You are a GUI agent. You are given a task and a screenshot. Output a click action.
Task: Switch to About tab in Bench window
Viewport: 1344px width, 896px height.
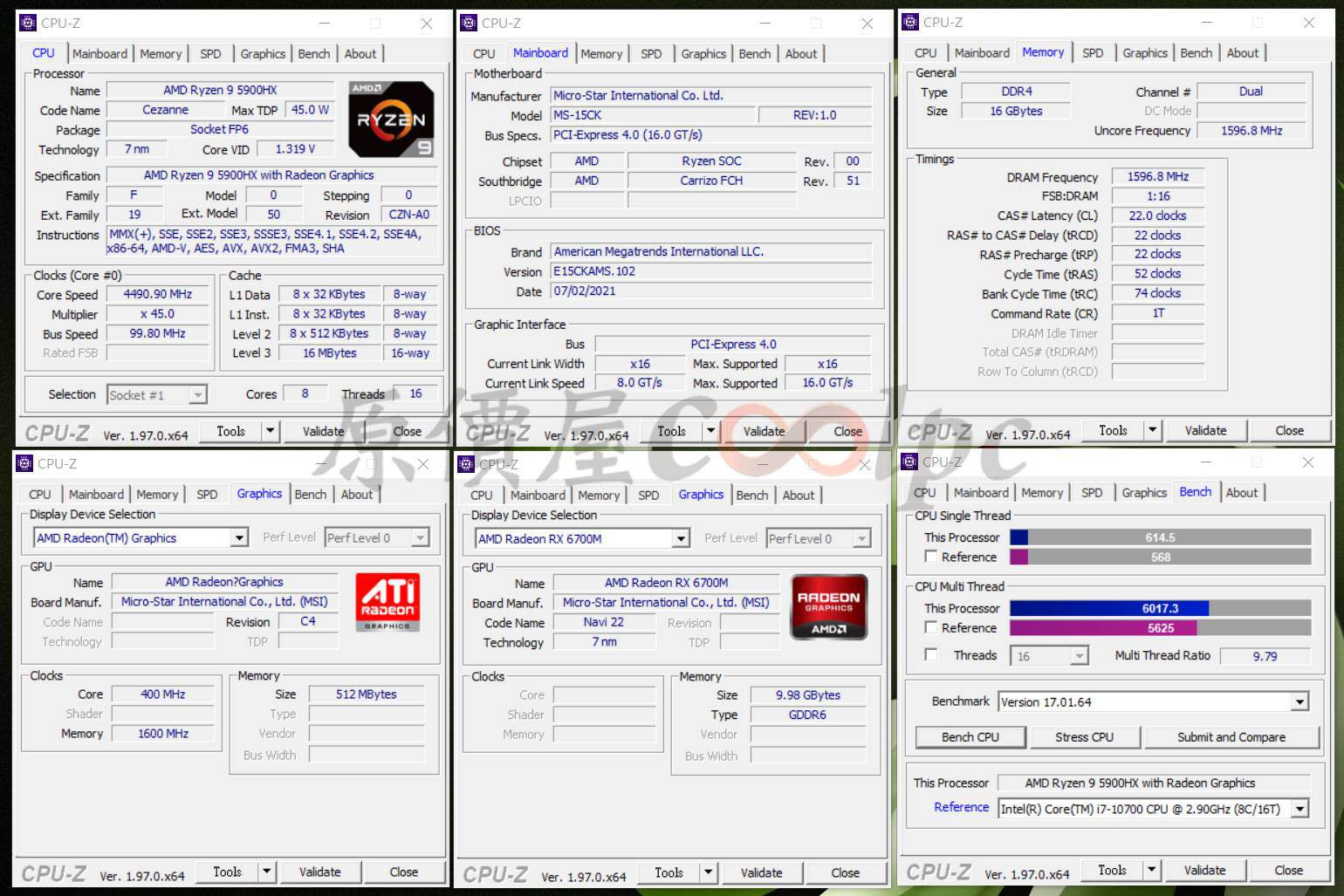(1241, 493)
